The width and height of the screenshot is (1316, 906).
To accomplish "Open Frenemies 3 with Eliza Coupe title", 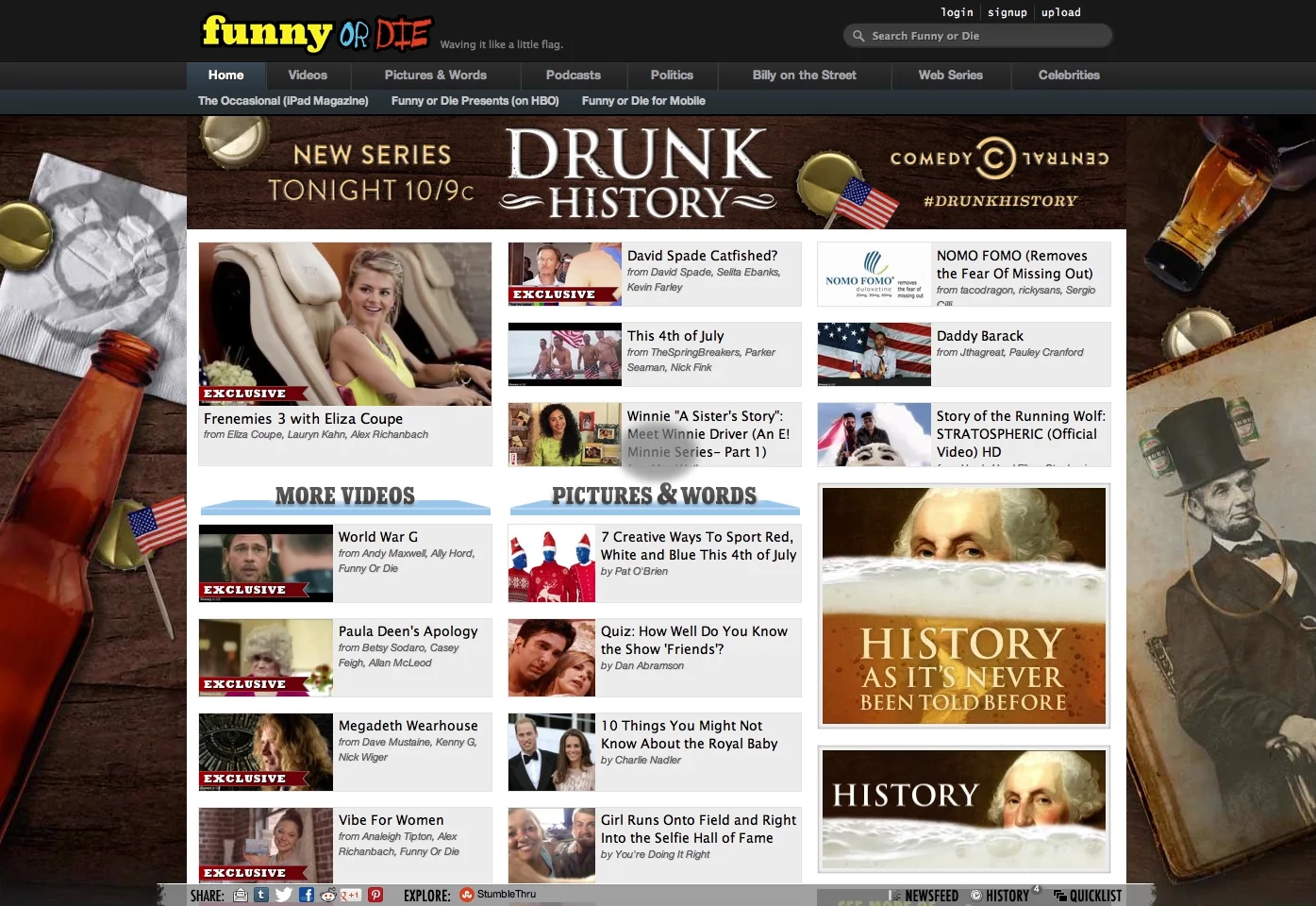I will pyautogui.click(x=303, y=419).
